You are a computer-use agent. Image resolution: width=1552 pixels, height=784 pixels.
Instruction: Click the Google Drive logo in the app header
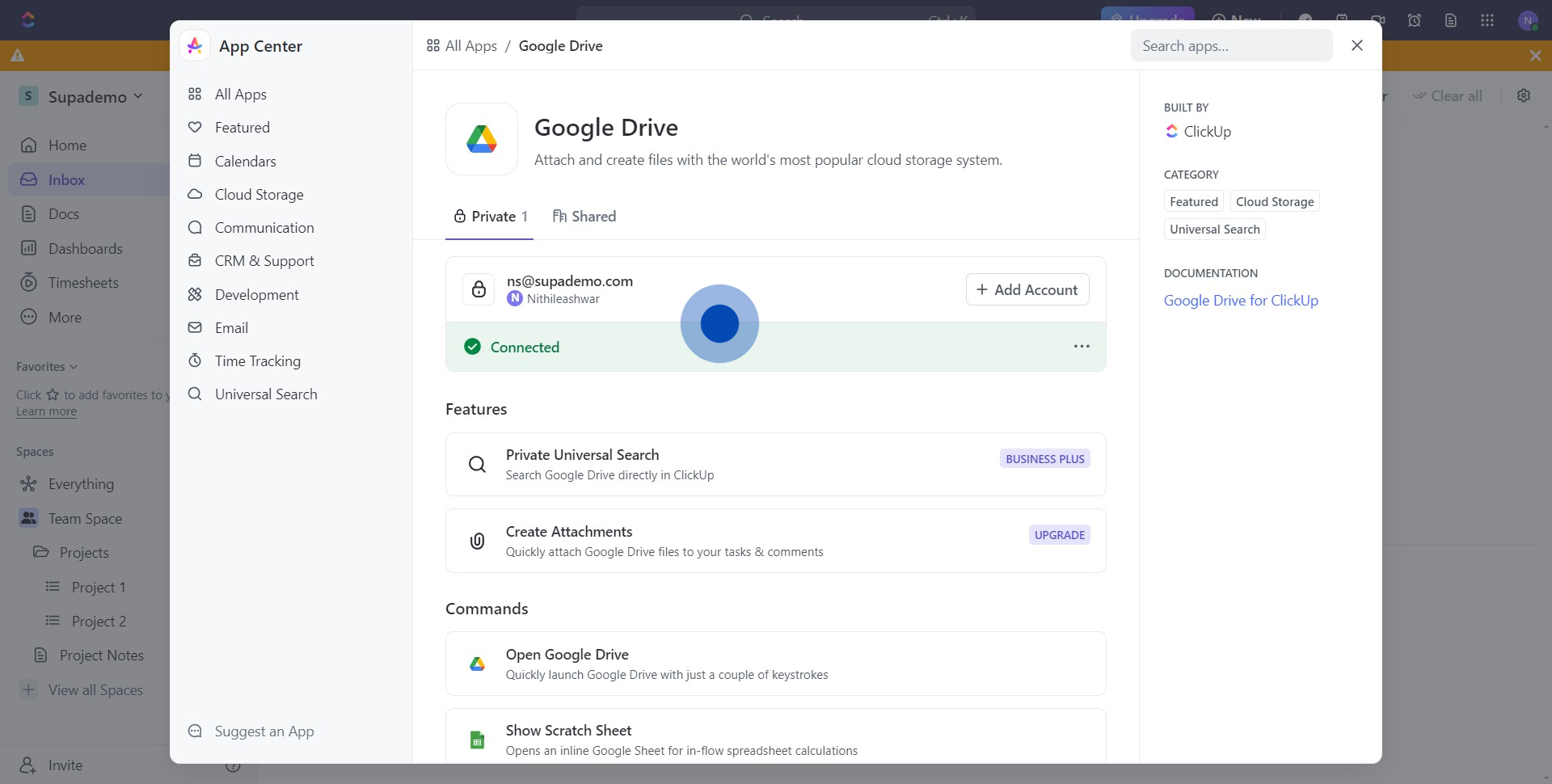482,139
